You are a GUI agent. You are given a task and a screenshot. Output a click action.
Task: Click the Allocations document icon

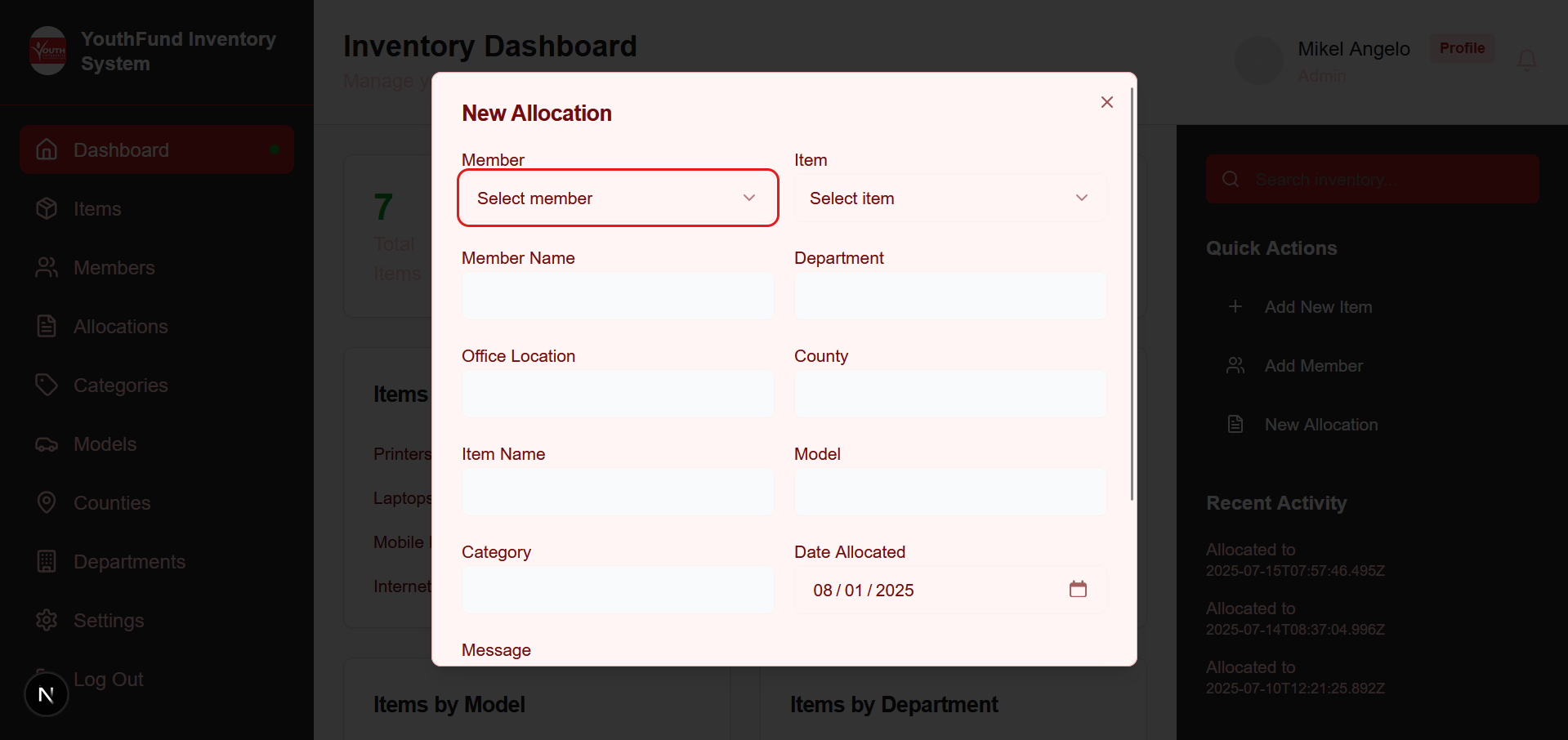(47, 326)
